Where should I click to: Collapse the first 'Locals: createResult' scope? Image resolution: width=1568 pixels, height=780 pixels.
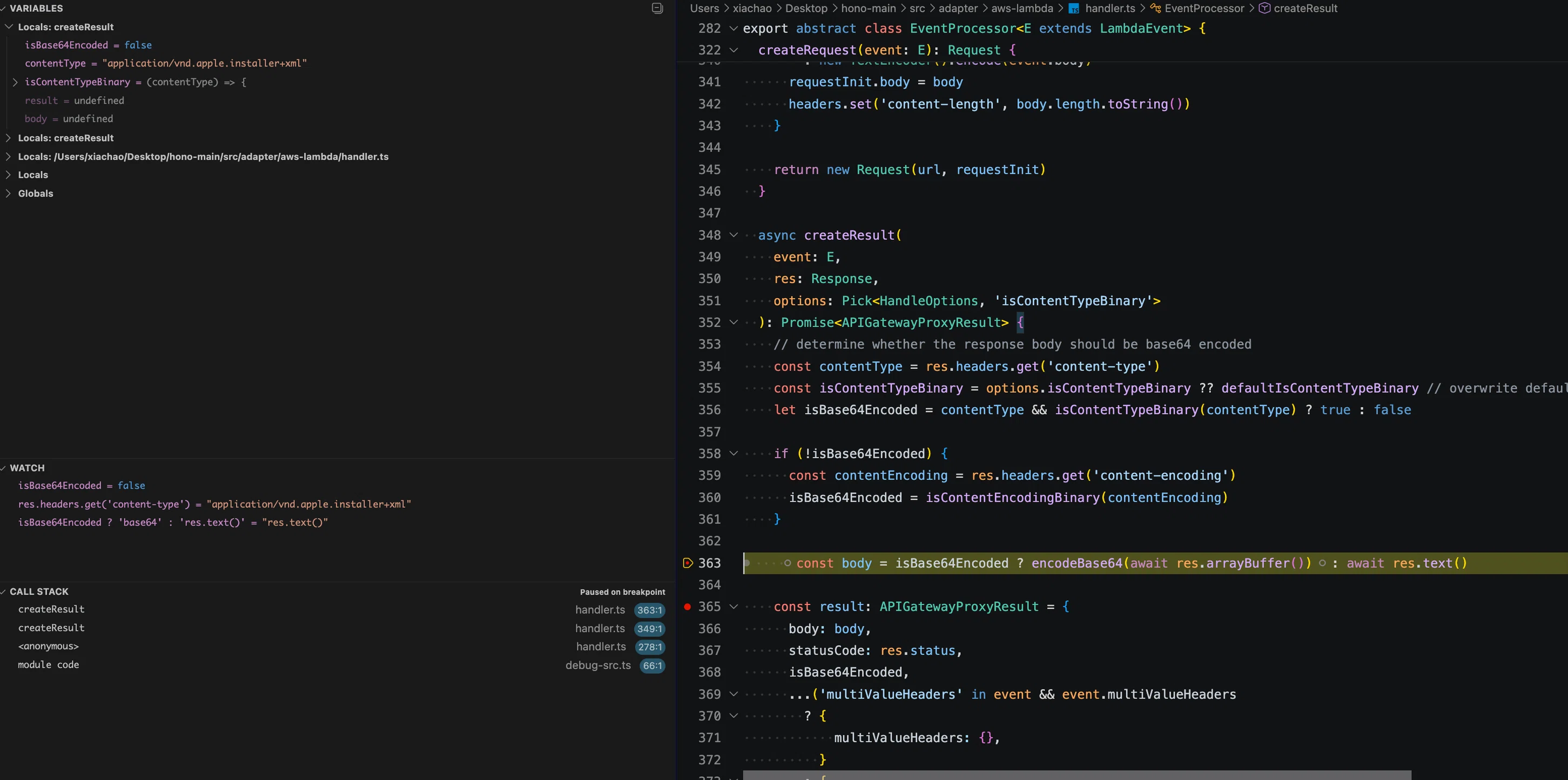tap(9, 27)
